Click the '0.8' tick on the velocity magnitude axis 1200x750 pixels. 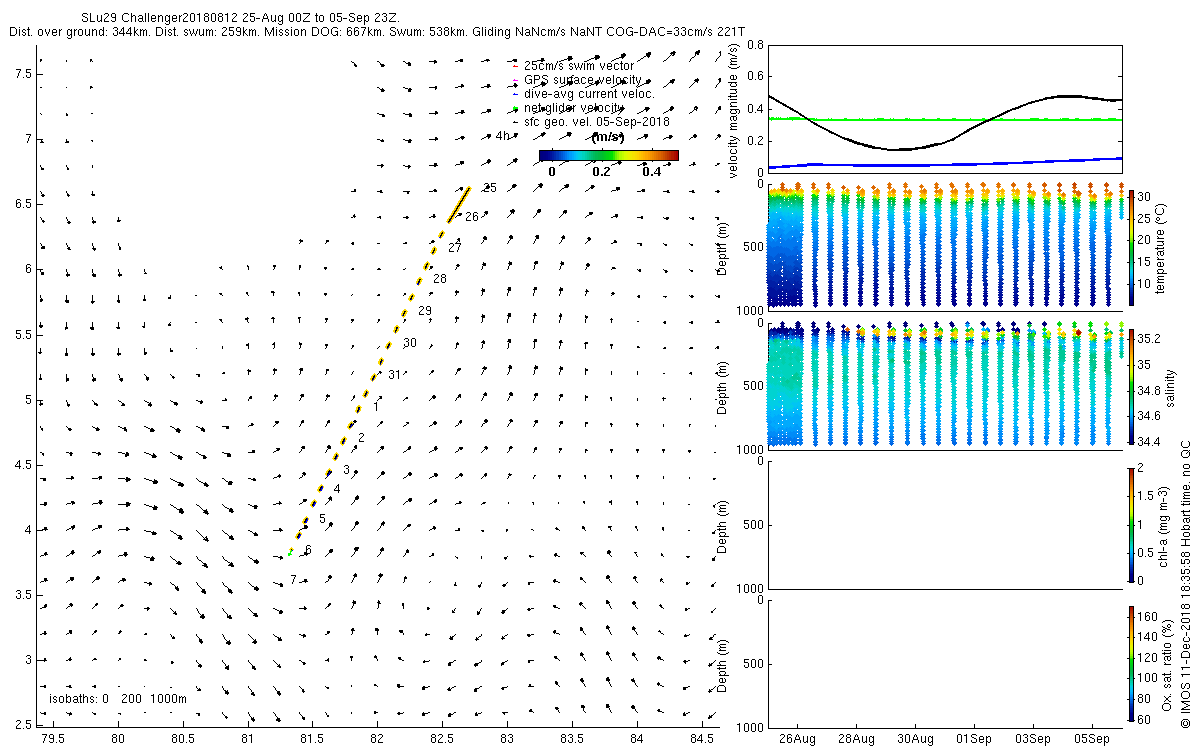tap(754, 45)
